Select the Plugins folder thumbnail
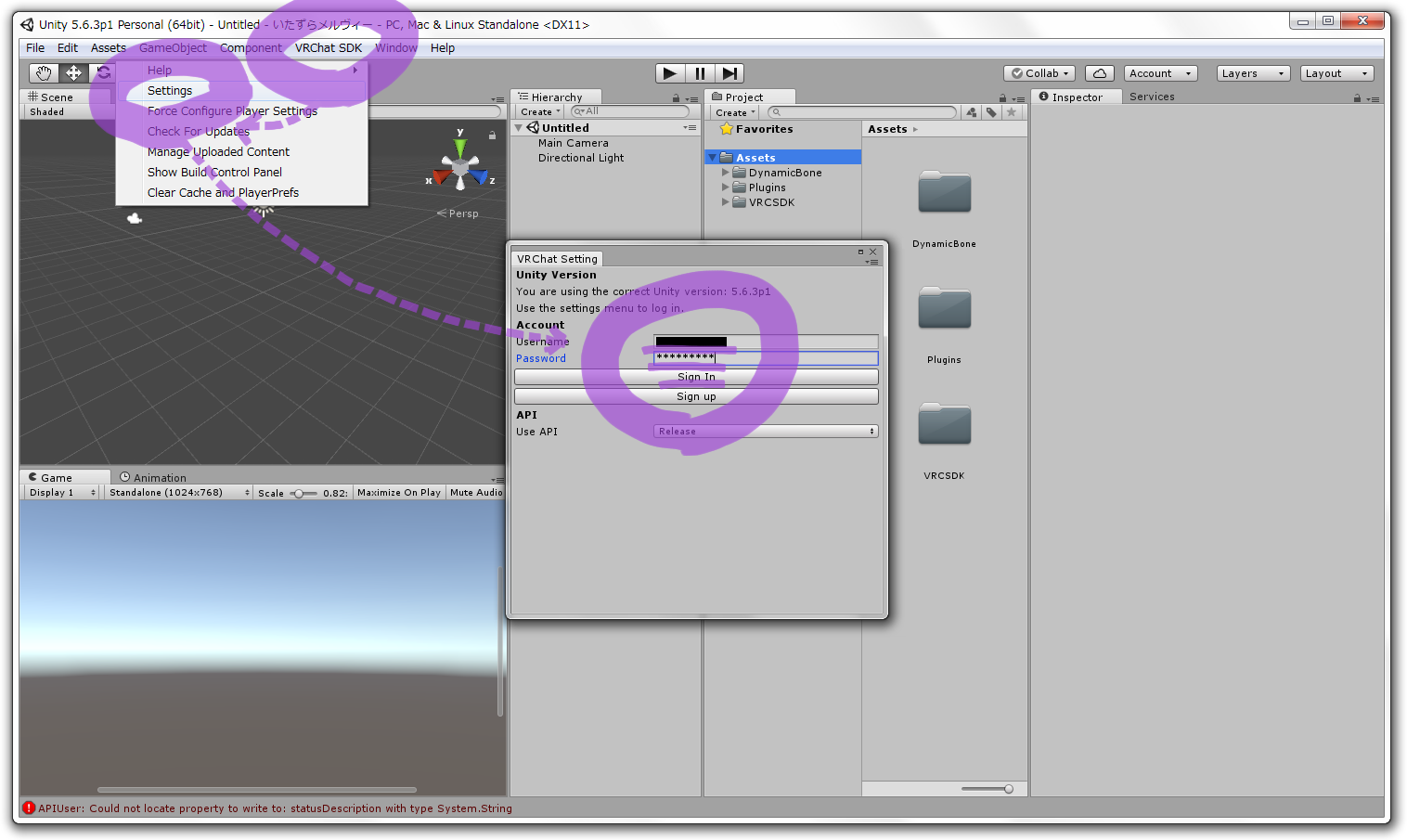The width and height of the screenshot is (1407, 840). pyautogui.click(x=944, y=307)
